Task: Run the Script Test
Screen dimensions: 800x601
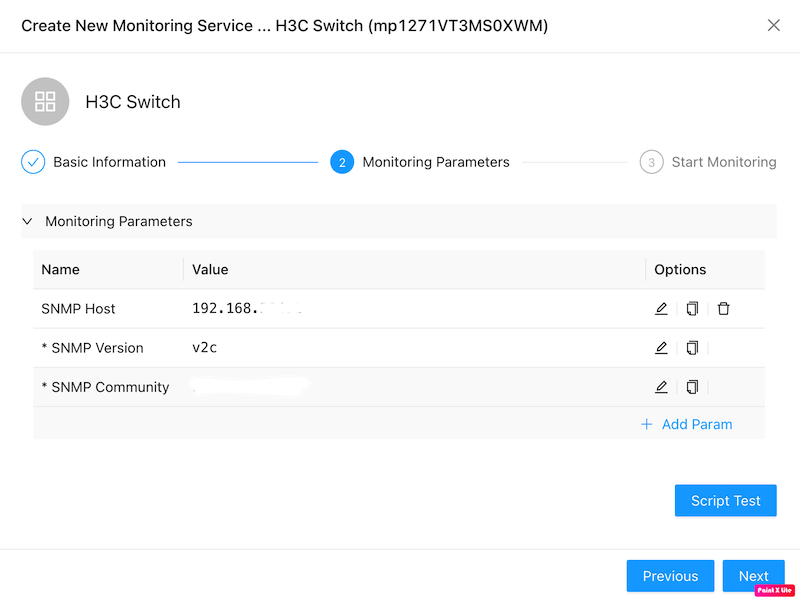Action: [x=725, y=501]
